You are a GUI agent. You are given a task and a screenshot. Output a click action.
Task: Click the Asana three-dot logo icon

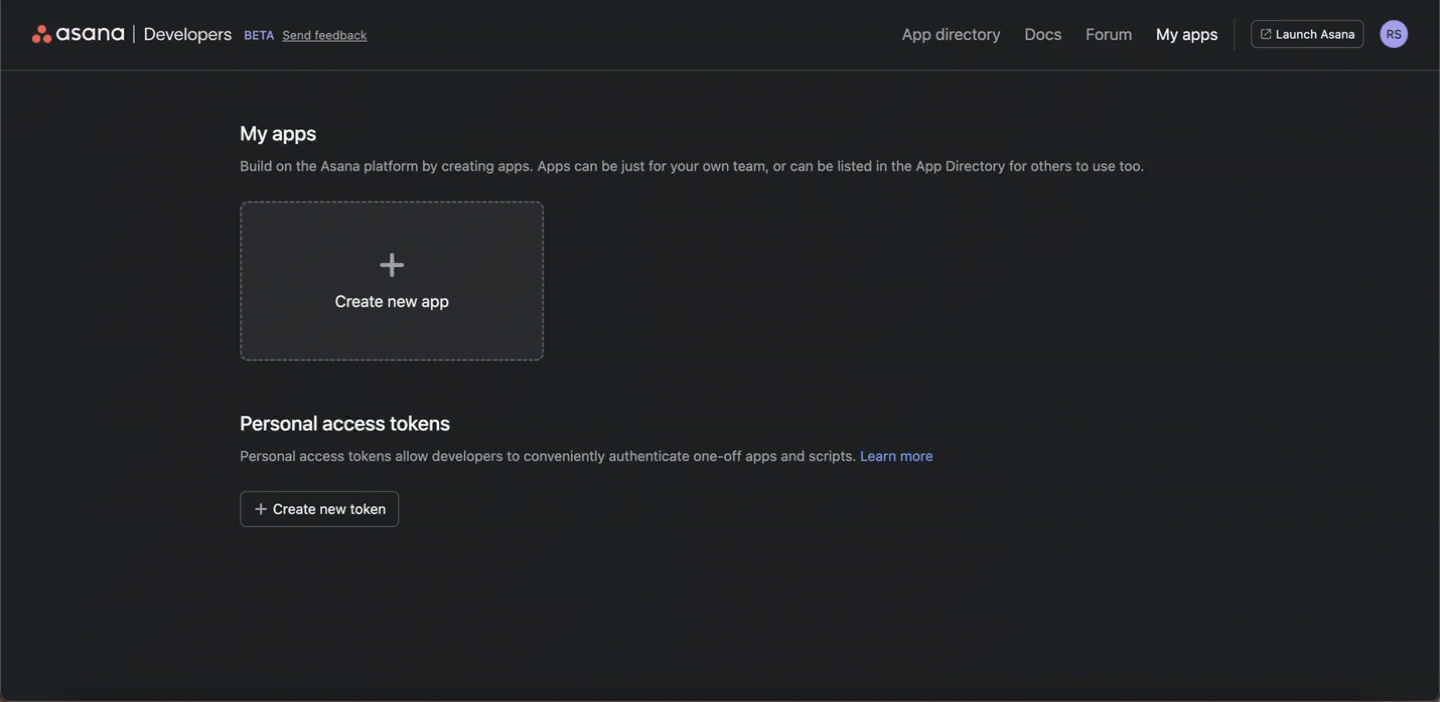tap(41, 34)
